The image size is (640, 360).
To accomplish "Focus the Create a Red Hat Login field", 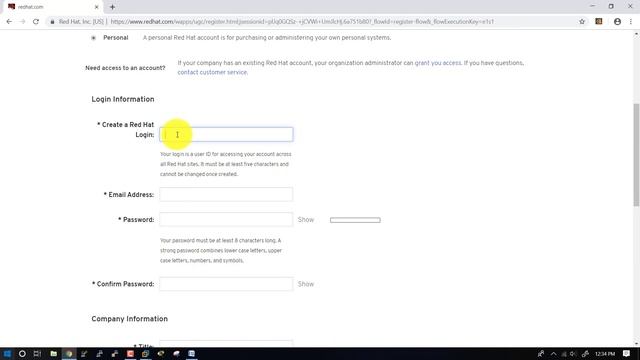I will click(226, 135).
